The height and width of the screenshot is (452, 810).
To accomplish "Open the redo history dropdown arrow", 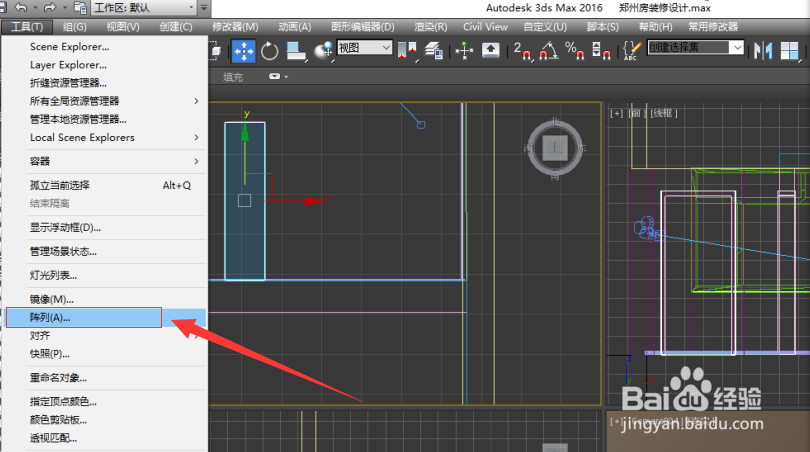I will (65, 8).
